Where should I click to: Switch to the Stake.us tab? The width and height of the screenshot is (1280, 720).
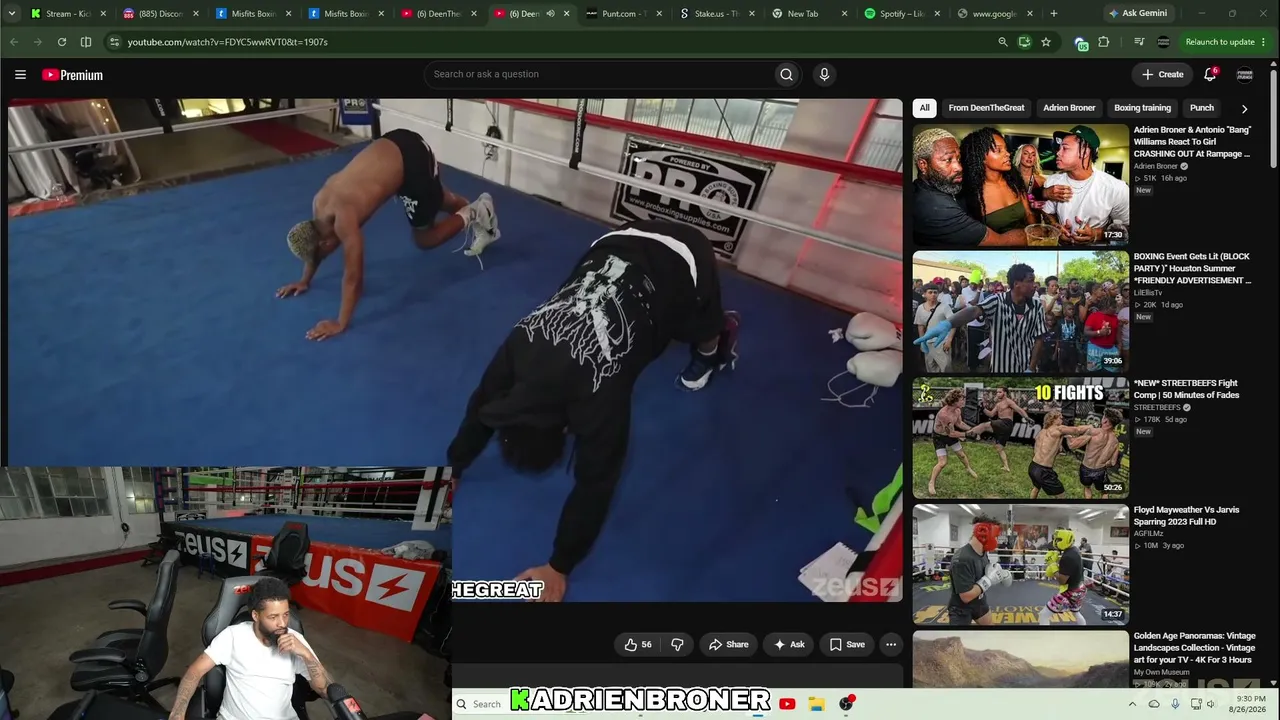[x=716, y=14]
